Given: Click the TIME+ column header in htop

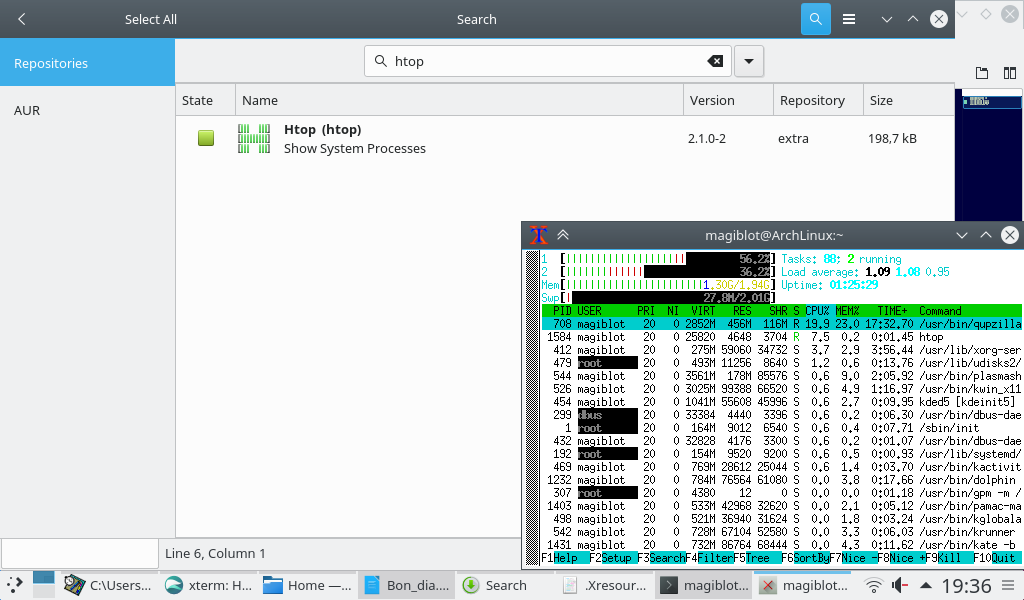Looking at the screenshot, I should [x=892, y=311].
